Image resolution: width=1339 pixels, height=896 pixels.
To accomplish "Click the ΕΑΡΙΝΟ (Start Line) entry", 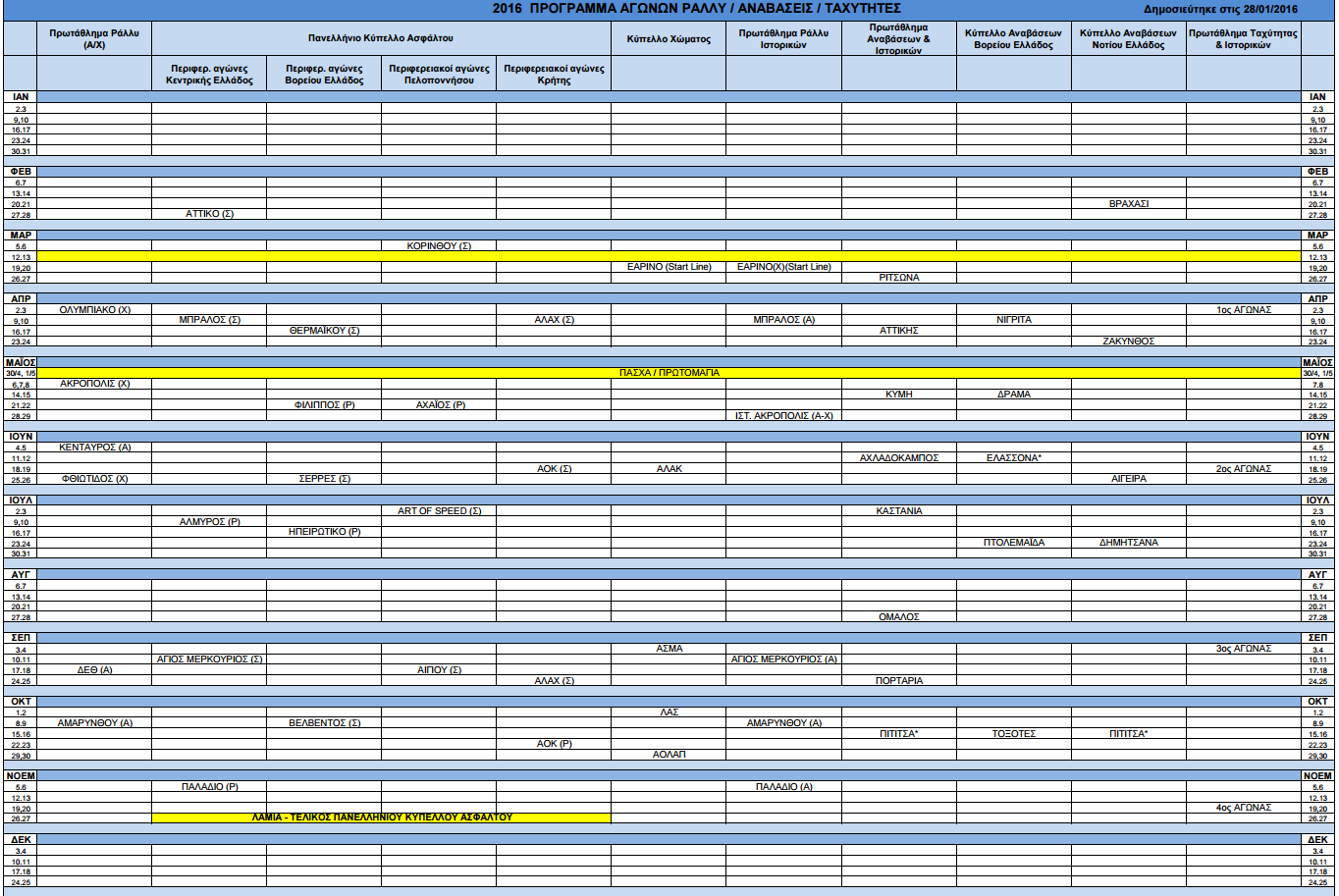I will (669, 267).
